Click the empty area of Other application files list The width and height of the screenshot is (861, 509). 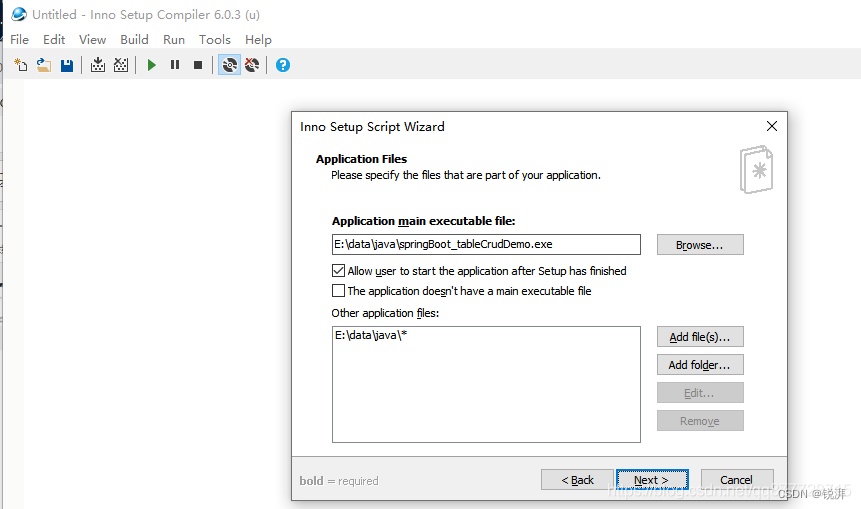click(x=486, y=393)
